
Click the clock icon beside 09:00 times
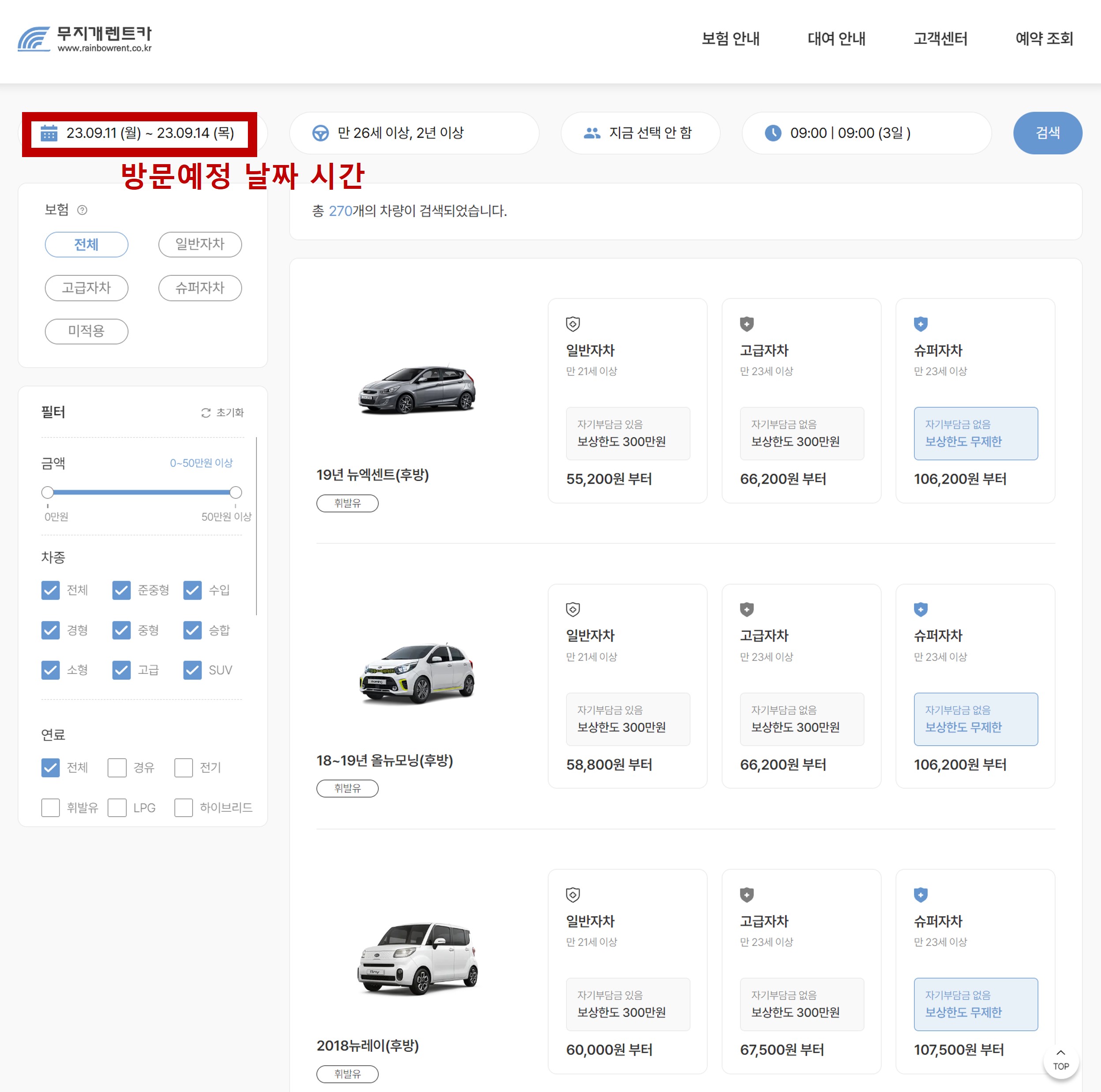click(x=772, y=133)
